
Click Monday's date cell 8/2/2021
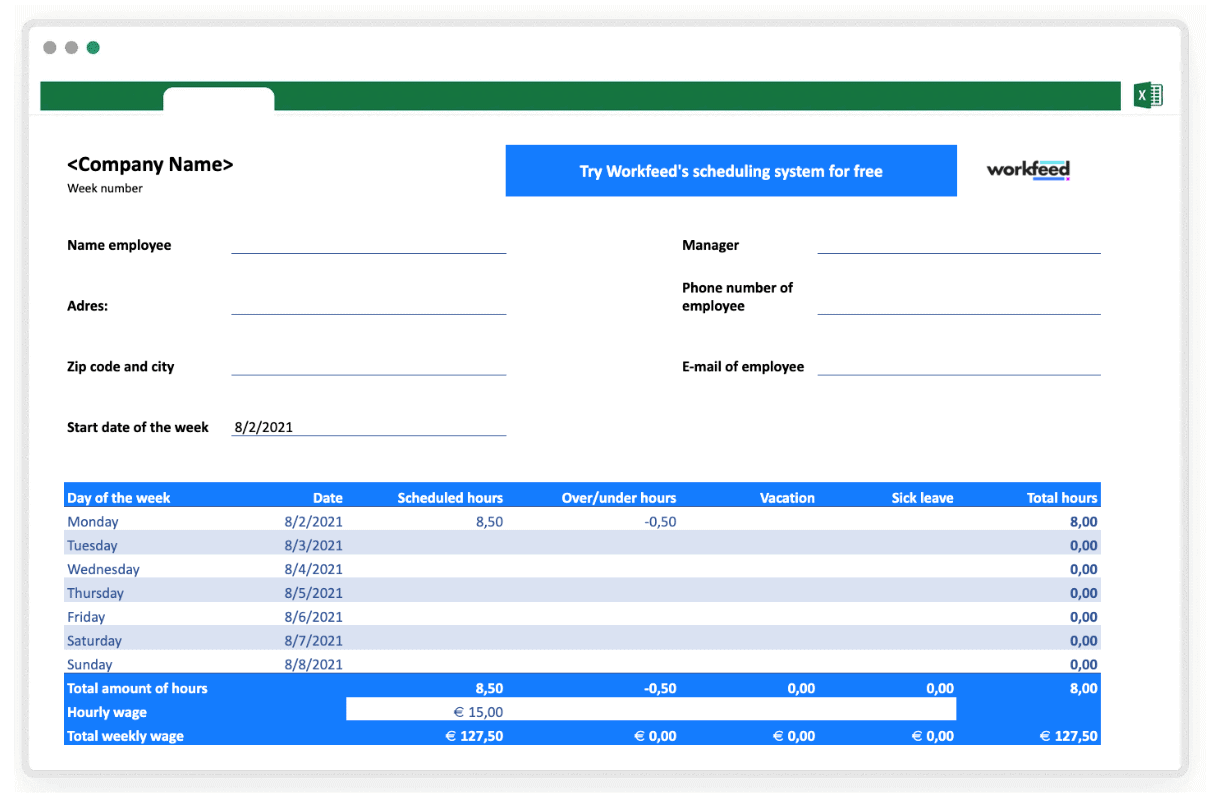[x=314, y=522]
